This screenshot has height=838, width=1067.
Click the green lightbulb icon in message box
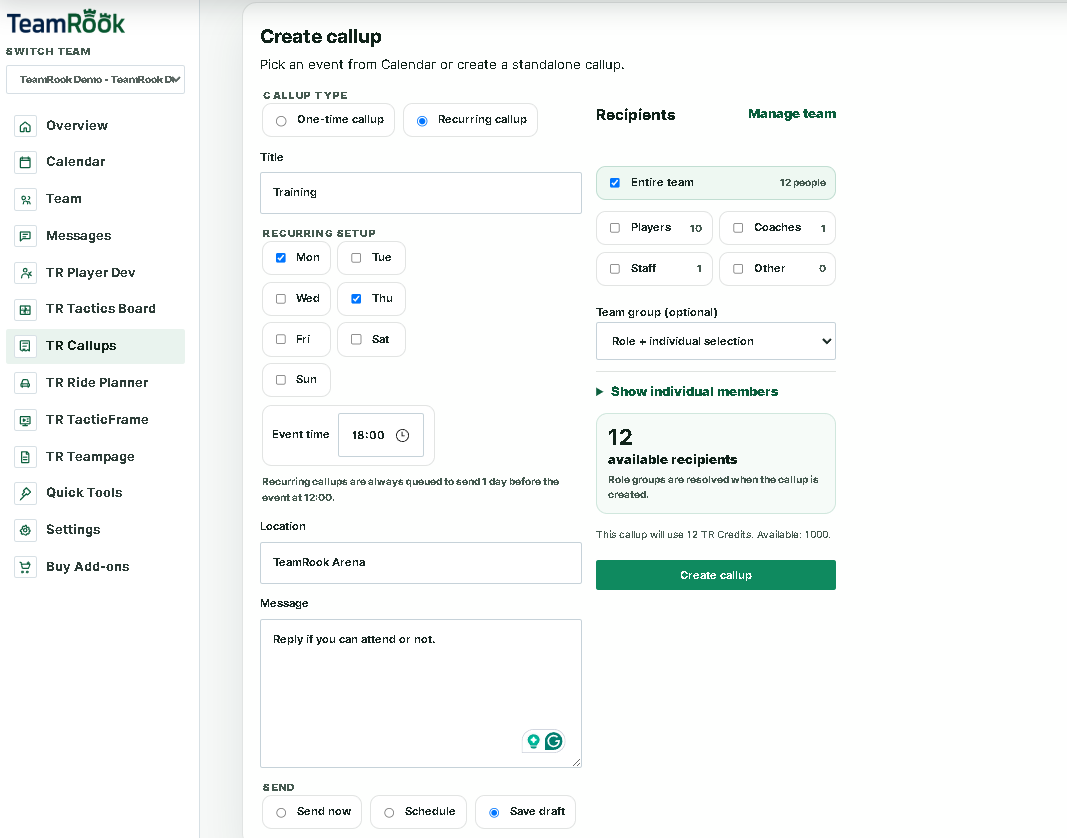534,741
